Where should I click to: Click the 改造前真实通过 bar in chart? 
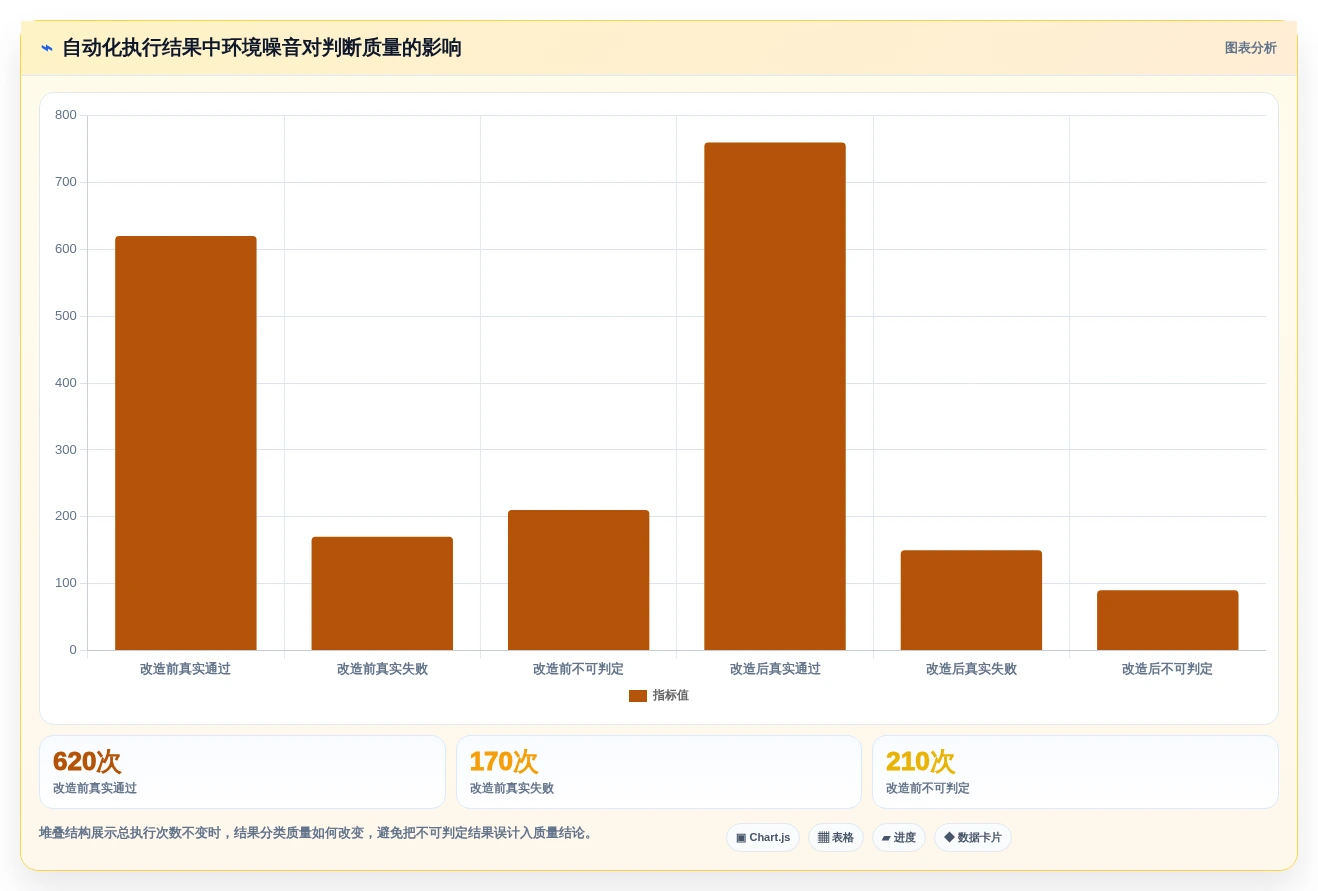pos(186,443)
